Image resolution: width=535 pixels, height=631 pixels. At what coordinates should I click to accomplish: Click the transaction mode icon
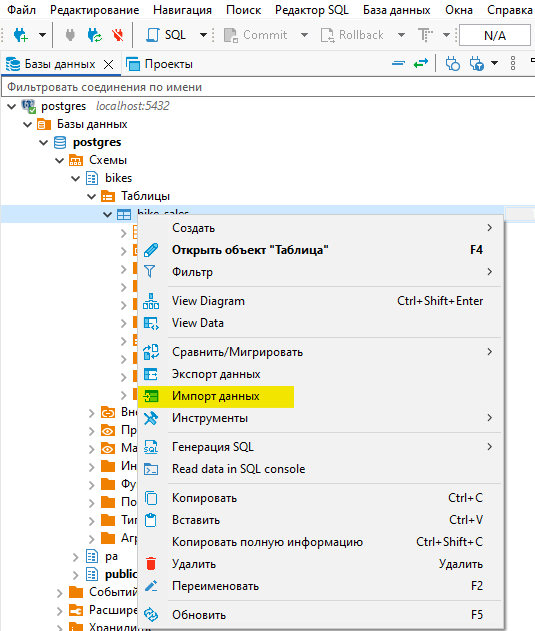(425, 35)
